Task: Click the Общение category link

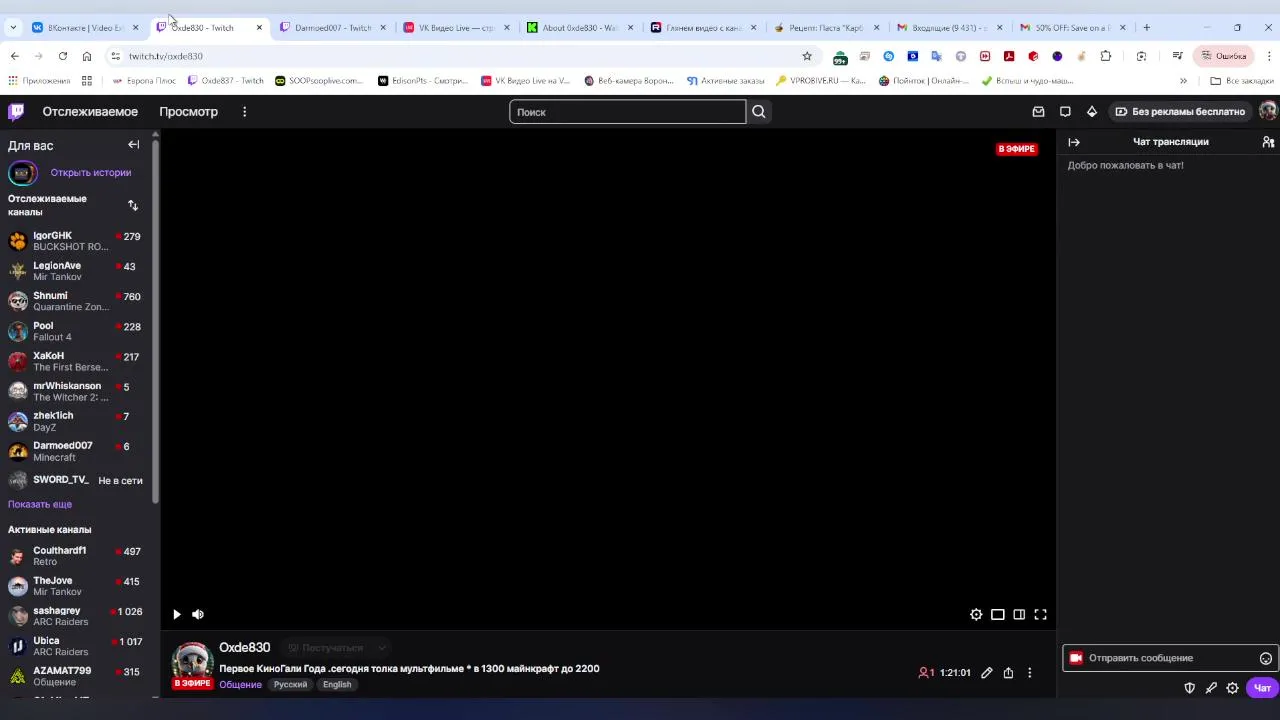Action: pyautogui.click(x=240, y=685)
